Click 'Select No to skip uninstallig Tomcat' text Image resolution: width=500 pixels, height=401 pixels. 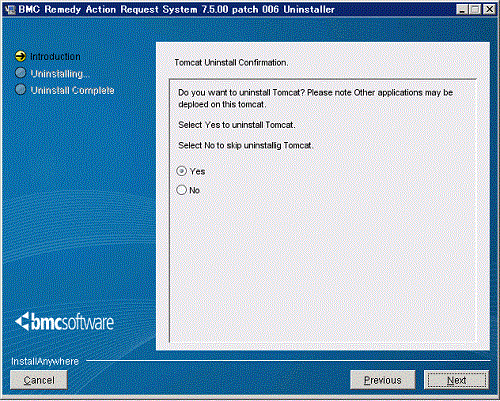tap(246, 146)
